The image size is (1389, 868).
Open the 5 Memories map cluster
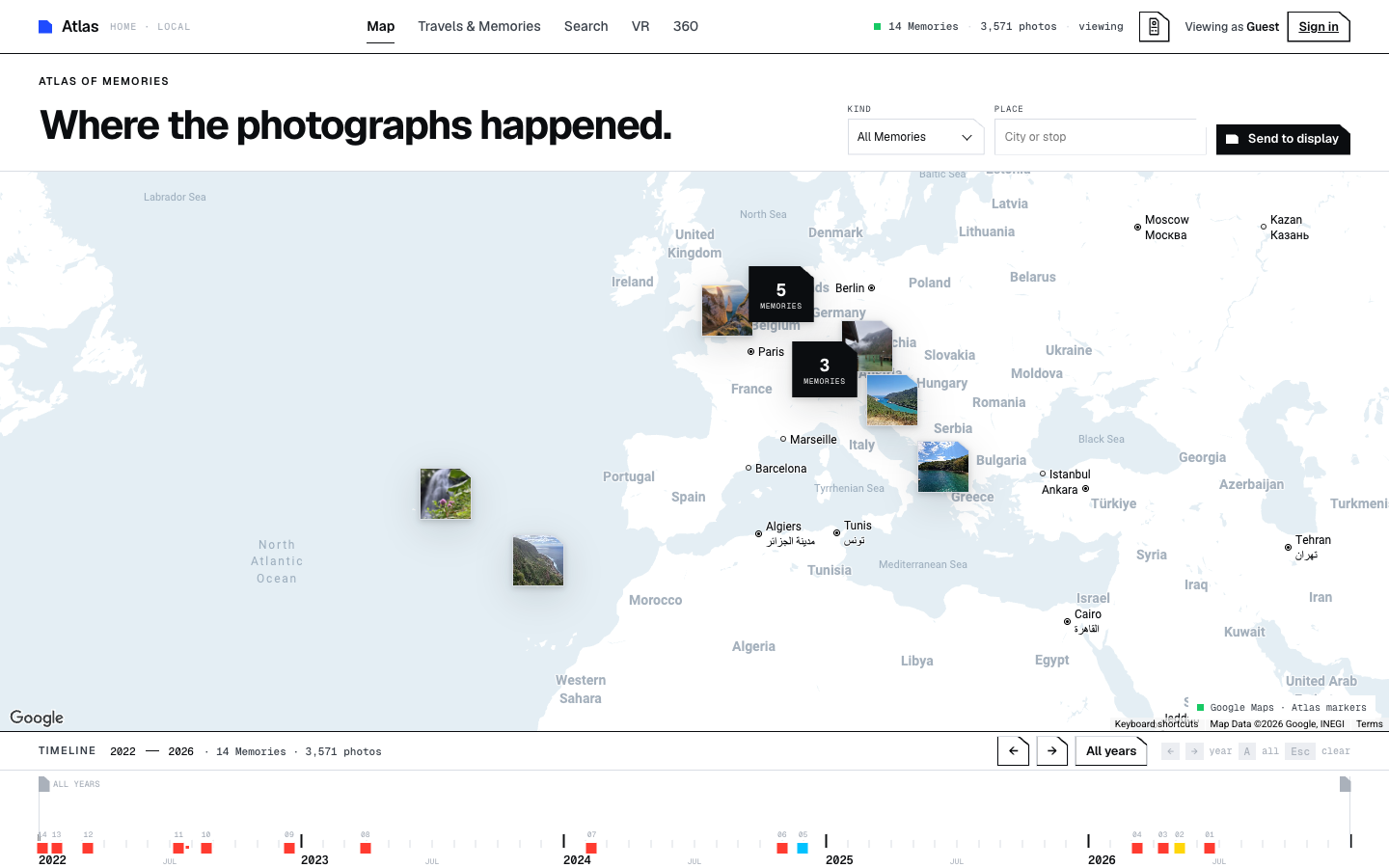[781, 294]
